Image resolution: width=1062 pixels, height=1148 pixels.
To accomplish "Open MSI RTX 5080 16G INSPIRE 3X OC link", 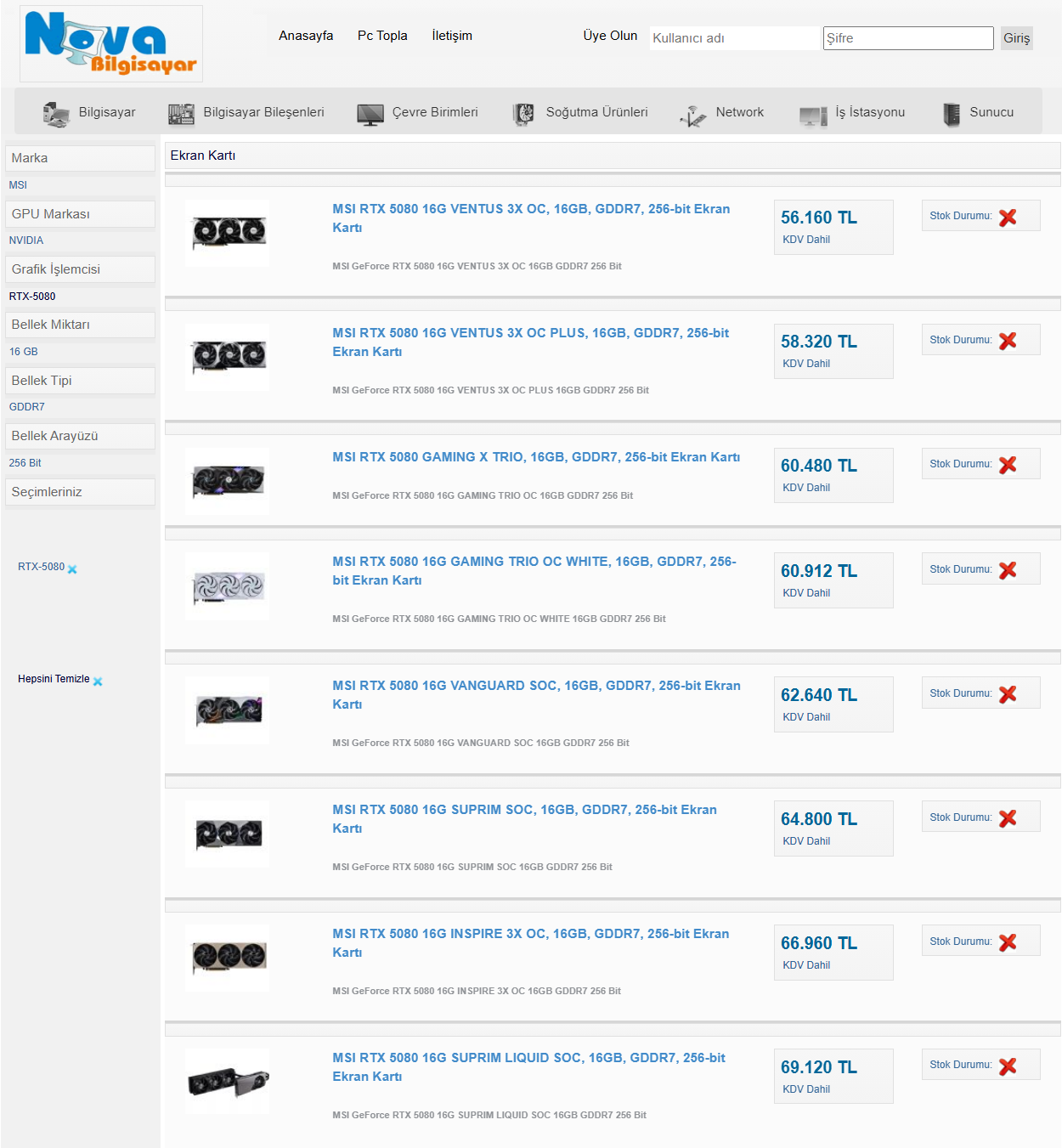I will coord(531,943).
